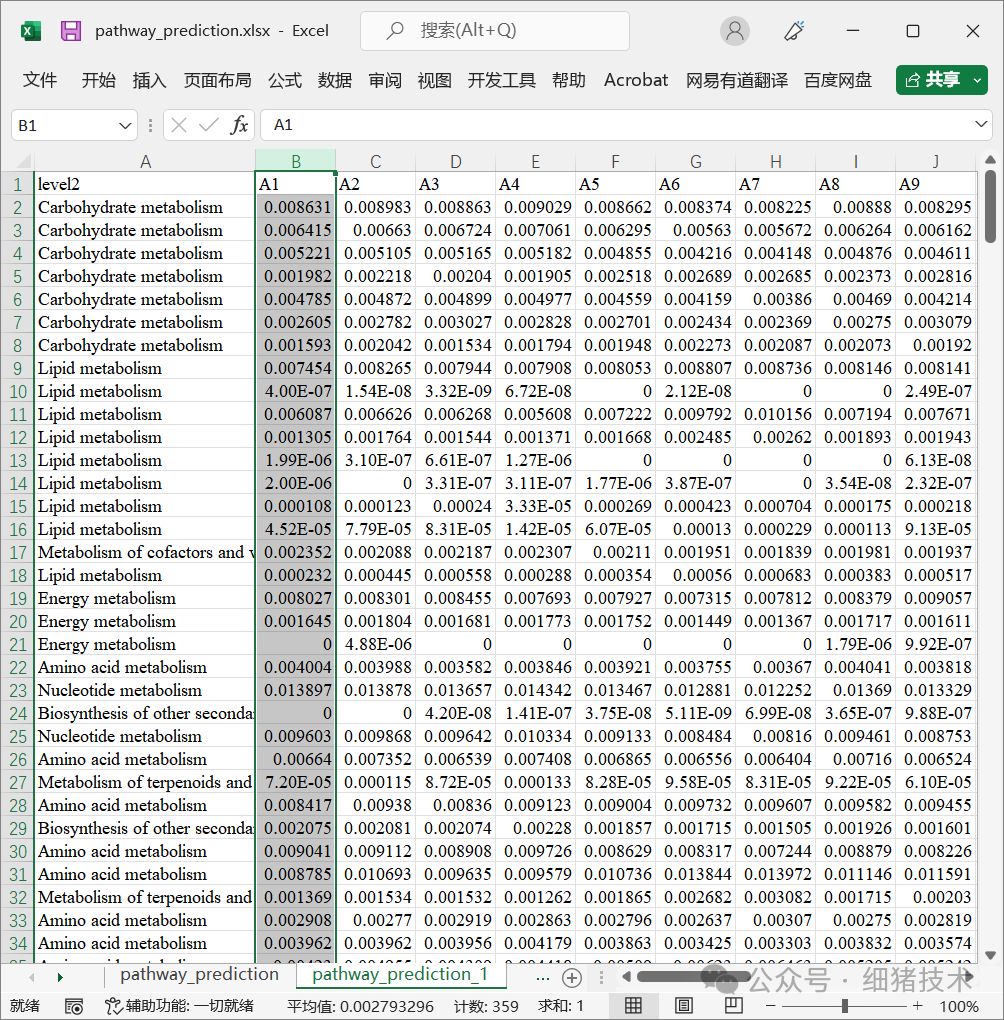The width and height of the screenshot is (1004, 1020).
Task: Click the Save icon in the title bar
Action: coord(70,31)
